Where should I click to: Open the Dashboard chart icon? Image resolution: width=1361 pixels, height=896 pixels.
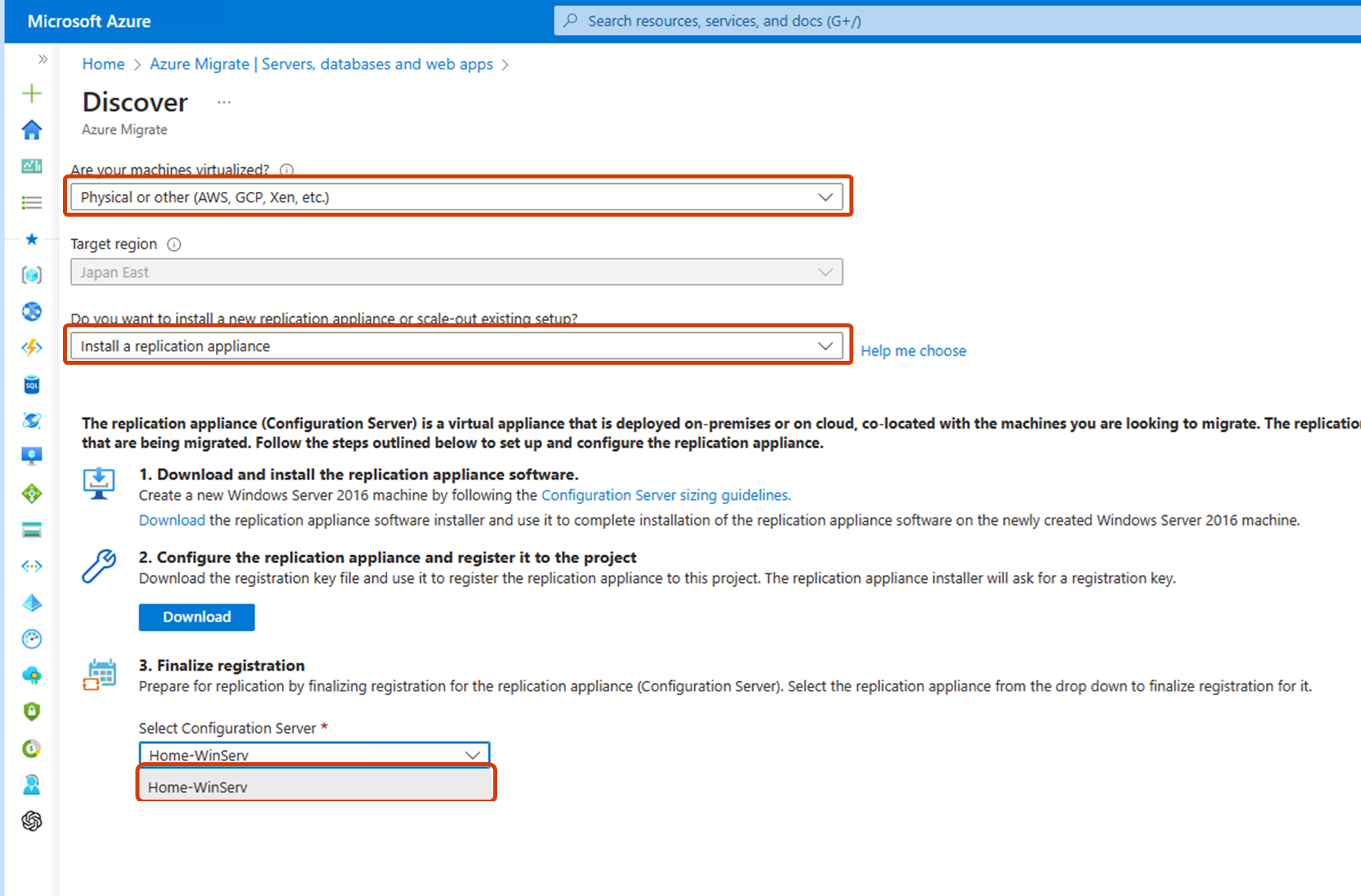(x=31, y=166)
